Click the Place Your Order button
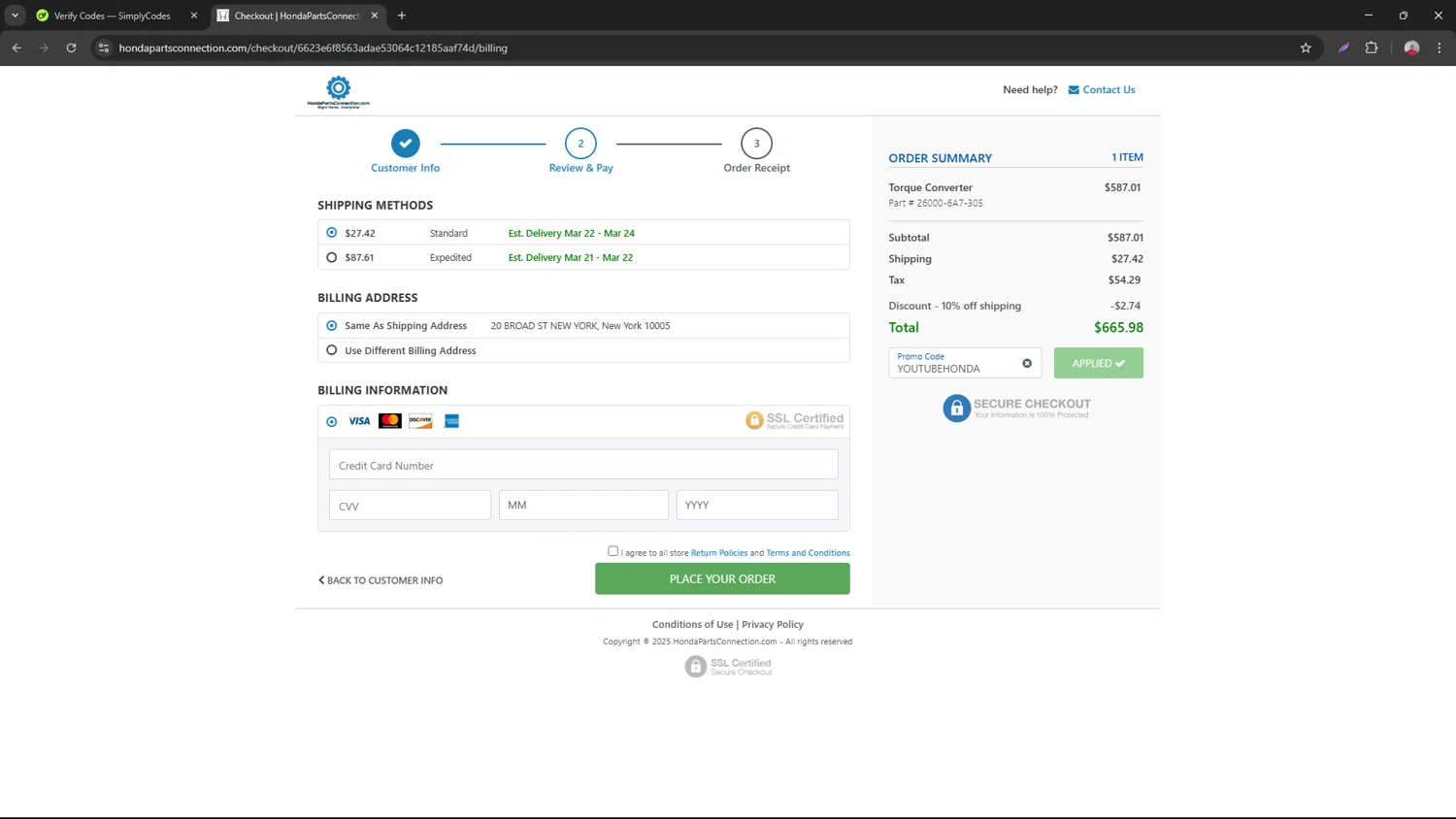The image size is (1456, 819). (x=722, y=579)
